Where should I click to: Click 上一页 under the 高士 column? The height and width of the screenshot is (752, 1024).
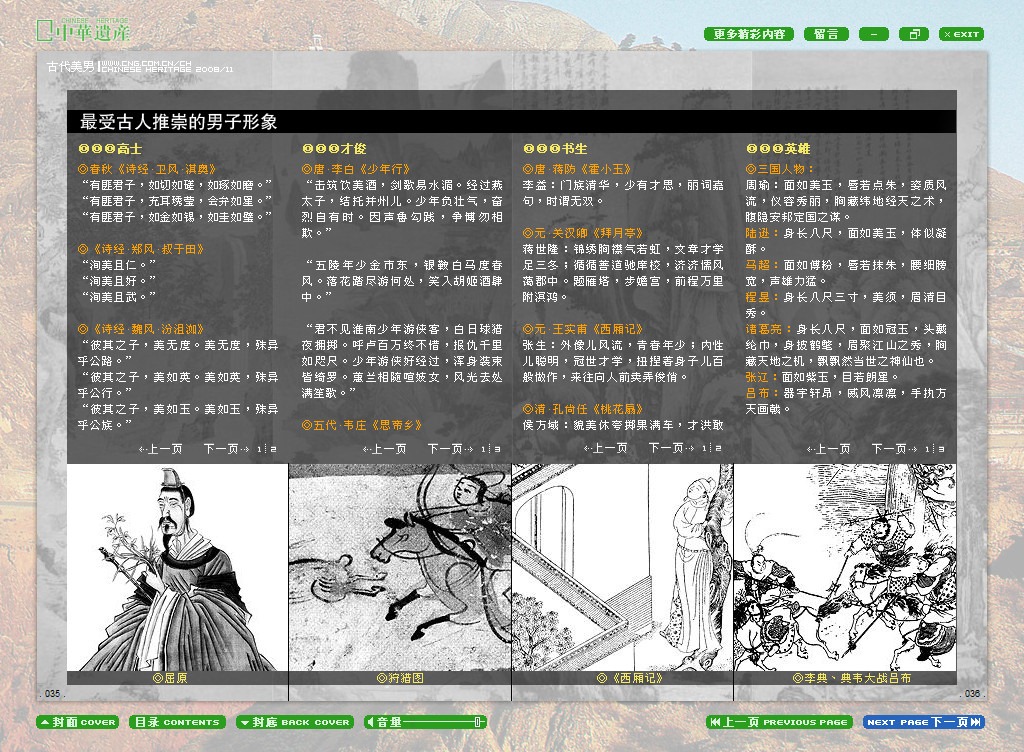161,449
